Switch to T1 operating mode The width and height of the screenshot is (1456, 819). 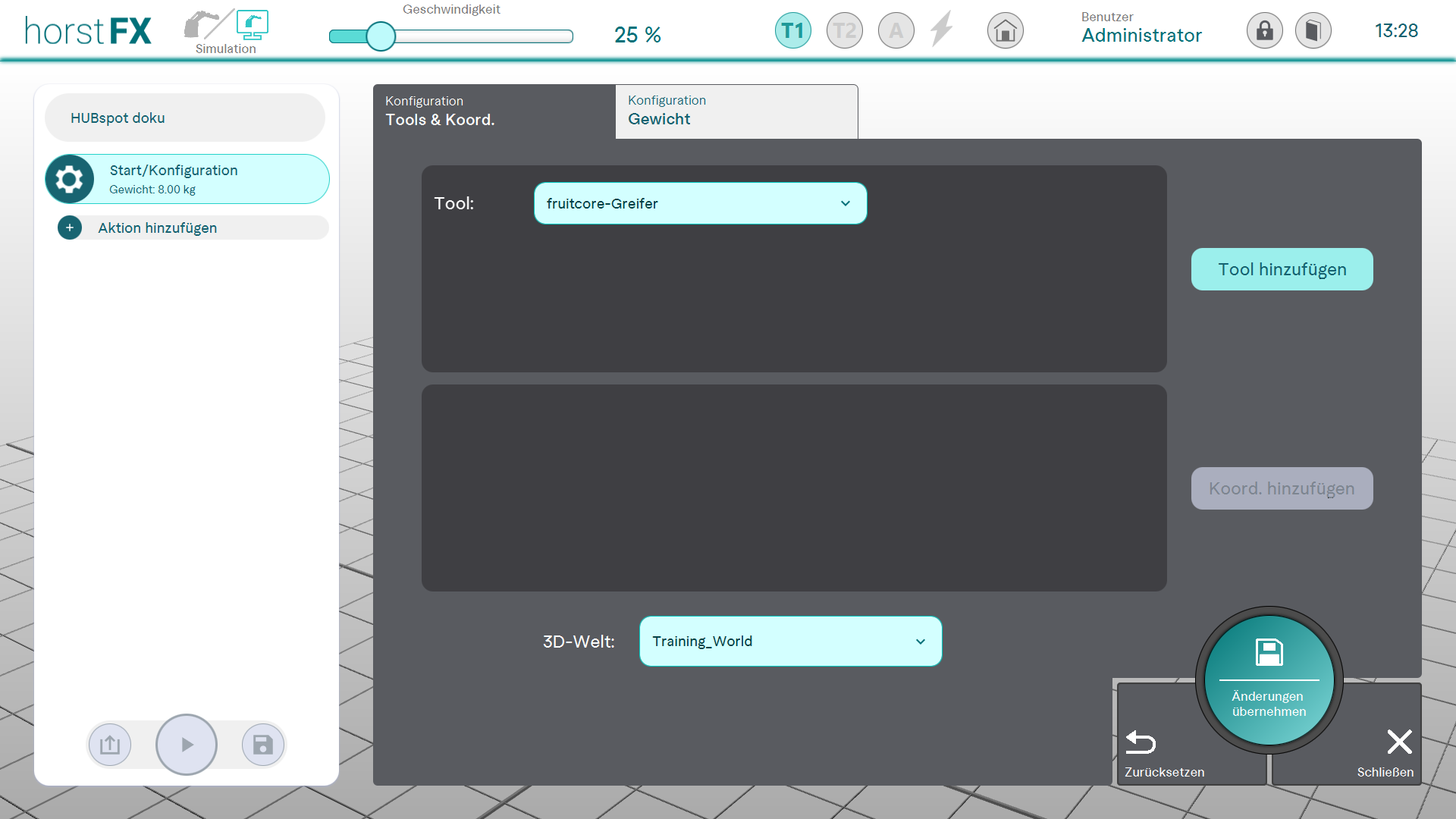(x=792, y=31)
